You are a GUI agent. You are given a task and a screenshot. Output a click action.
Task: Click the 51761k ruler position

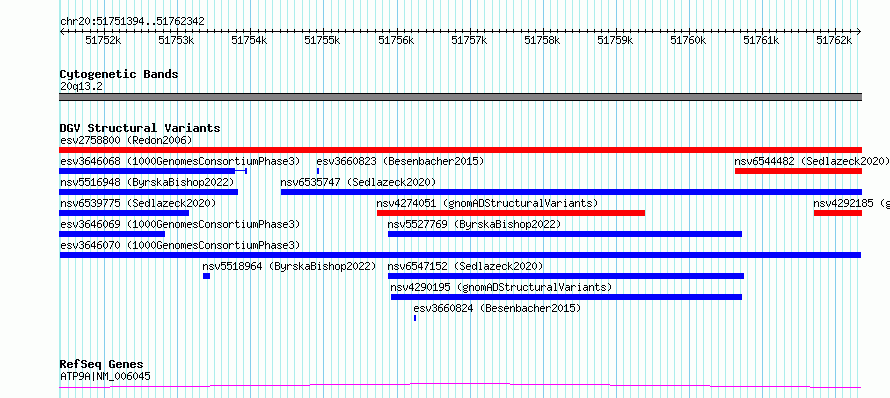[x=762, y=40]
